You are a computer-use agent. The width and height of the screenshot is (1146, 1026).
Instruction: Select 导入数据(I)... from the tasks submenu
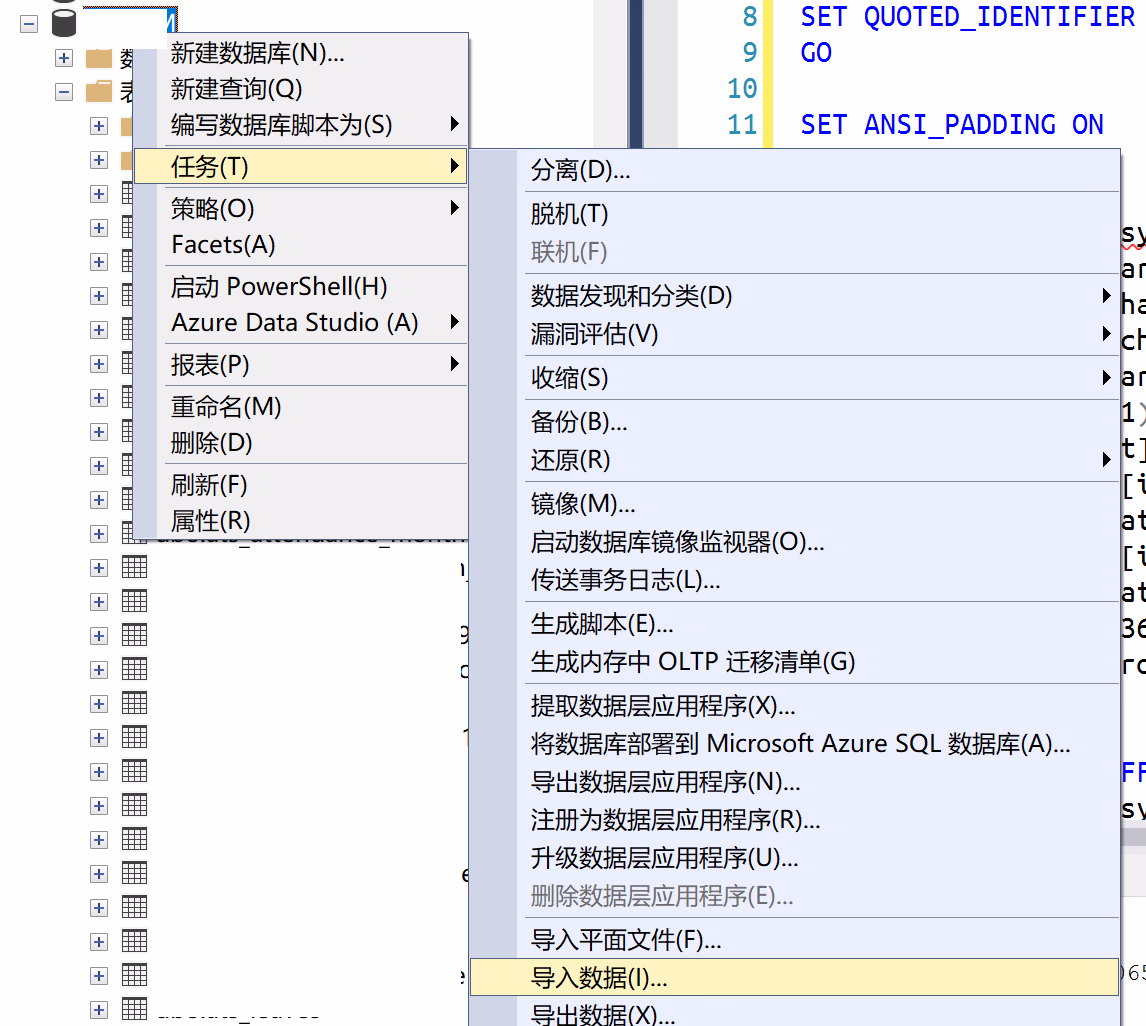pyautogui.click(x=598, y=978)
